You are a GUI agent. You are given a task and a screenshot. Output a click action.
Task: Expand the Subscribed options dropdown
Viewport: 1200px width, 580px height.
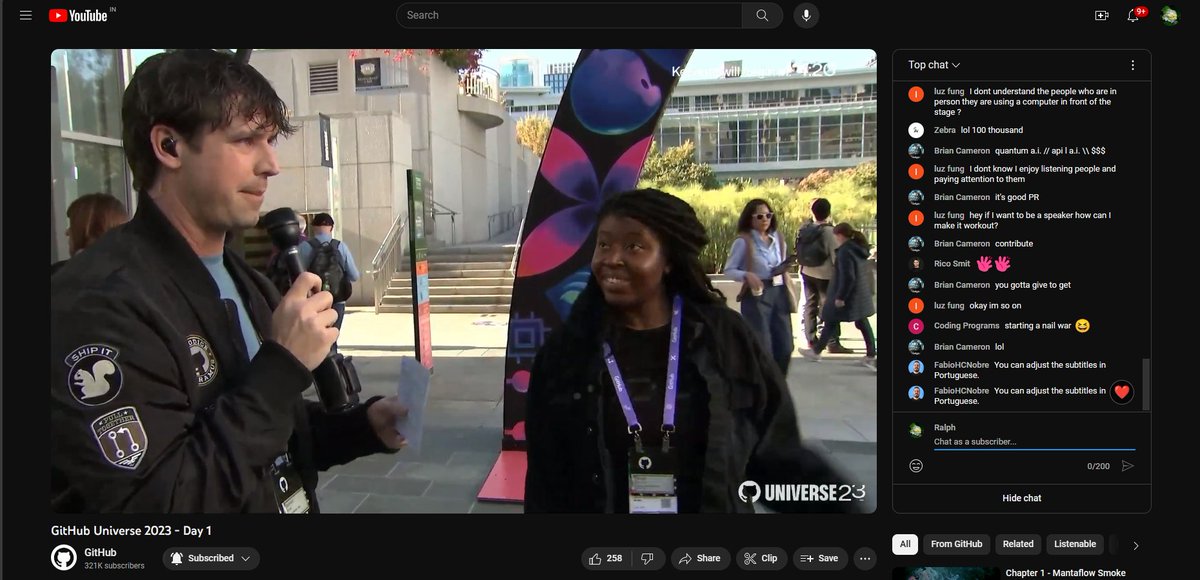[x=243, y=558]
